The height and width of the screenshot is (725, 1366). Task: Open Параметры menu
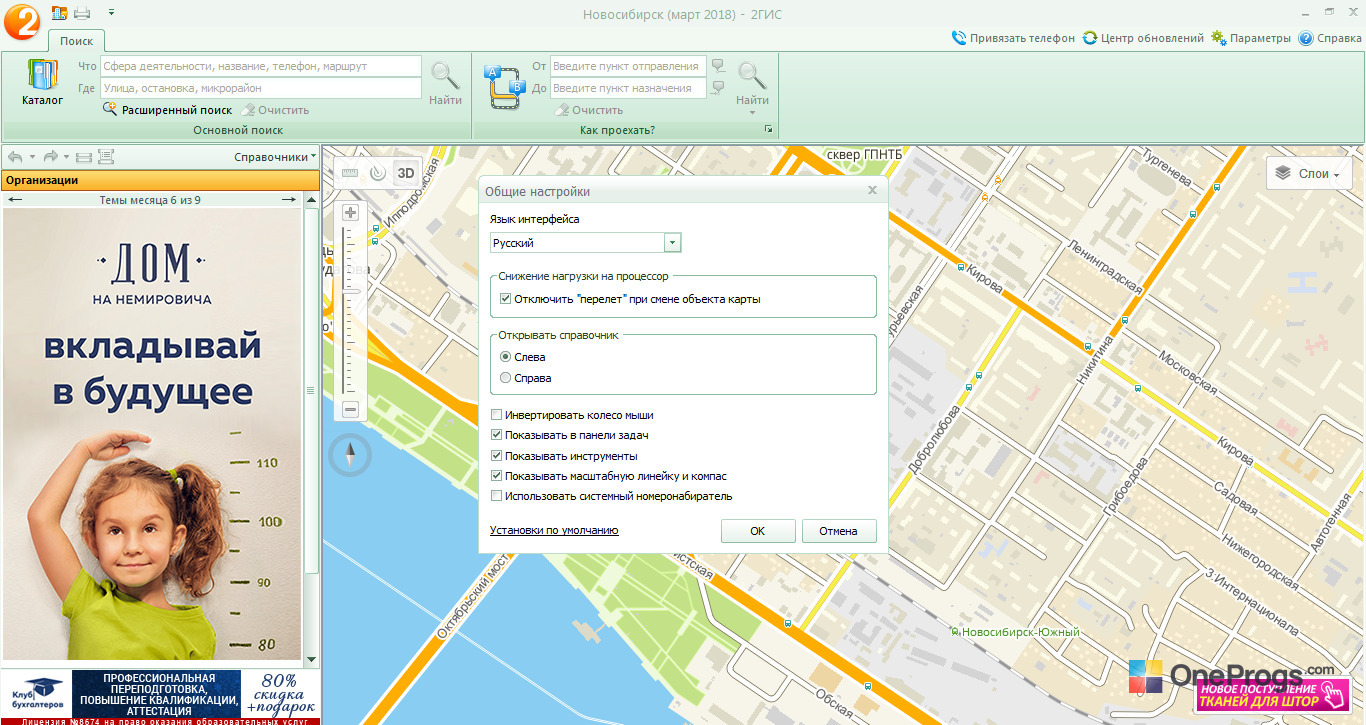(x=1251, y=38)
